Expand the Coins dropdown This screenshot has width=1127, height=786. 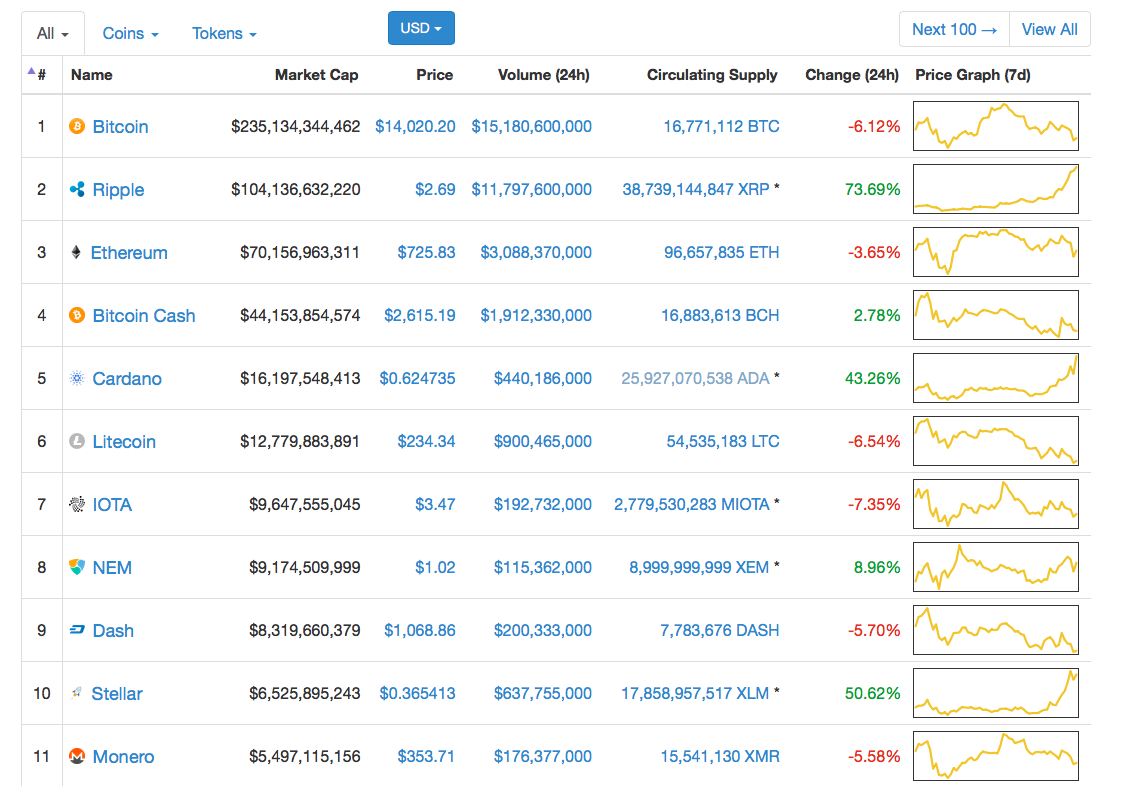pyautogui.click(x=130, y=34)
